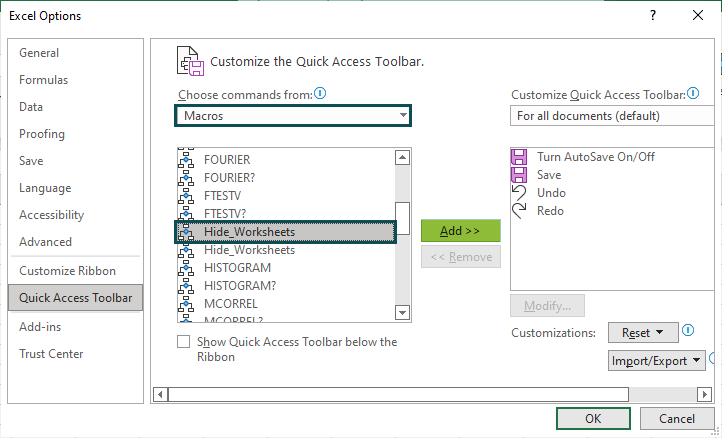Click the horizontal scrollbar left arrow
The height and width of the screenshot is (438, 722).
pyautogui.click(x=160, y=394)
